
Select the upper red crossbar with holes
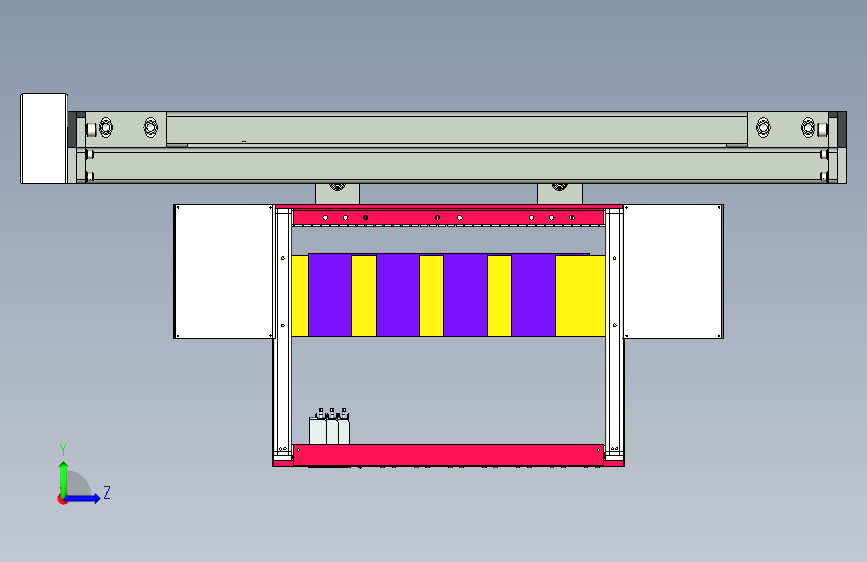(448, 217)
